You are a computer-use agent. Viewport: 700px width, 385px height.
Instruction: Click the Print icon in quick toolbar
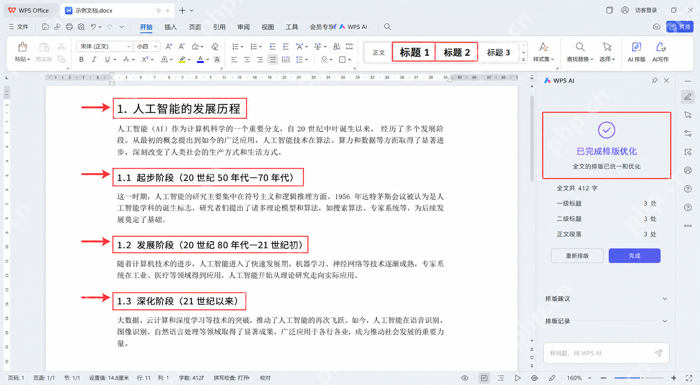[69, 27]
